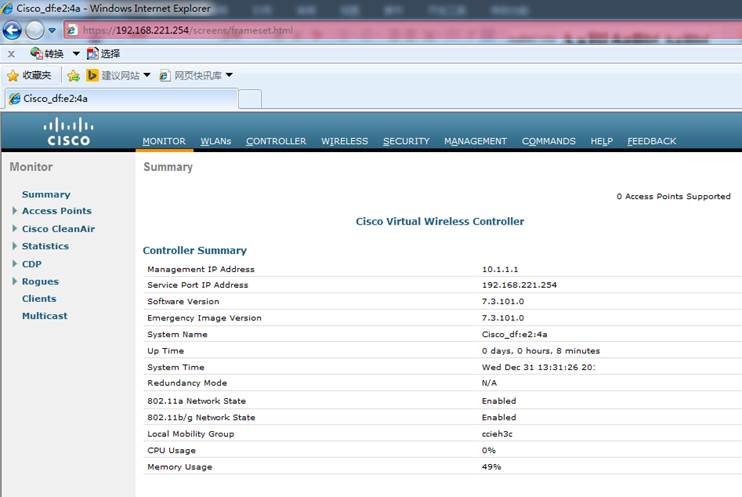Open the COMMANDS menu
This screenshot has height=497, width=742.
coord(548,141)
